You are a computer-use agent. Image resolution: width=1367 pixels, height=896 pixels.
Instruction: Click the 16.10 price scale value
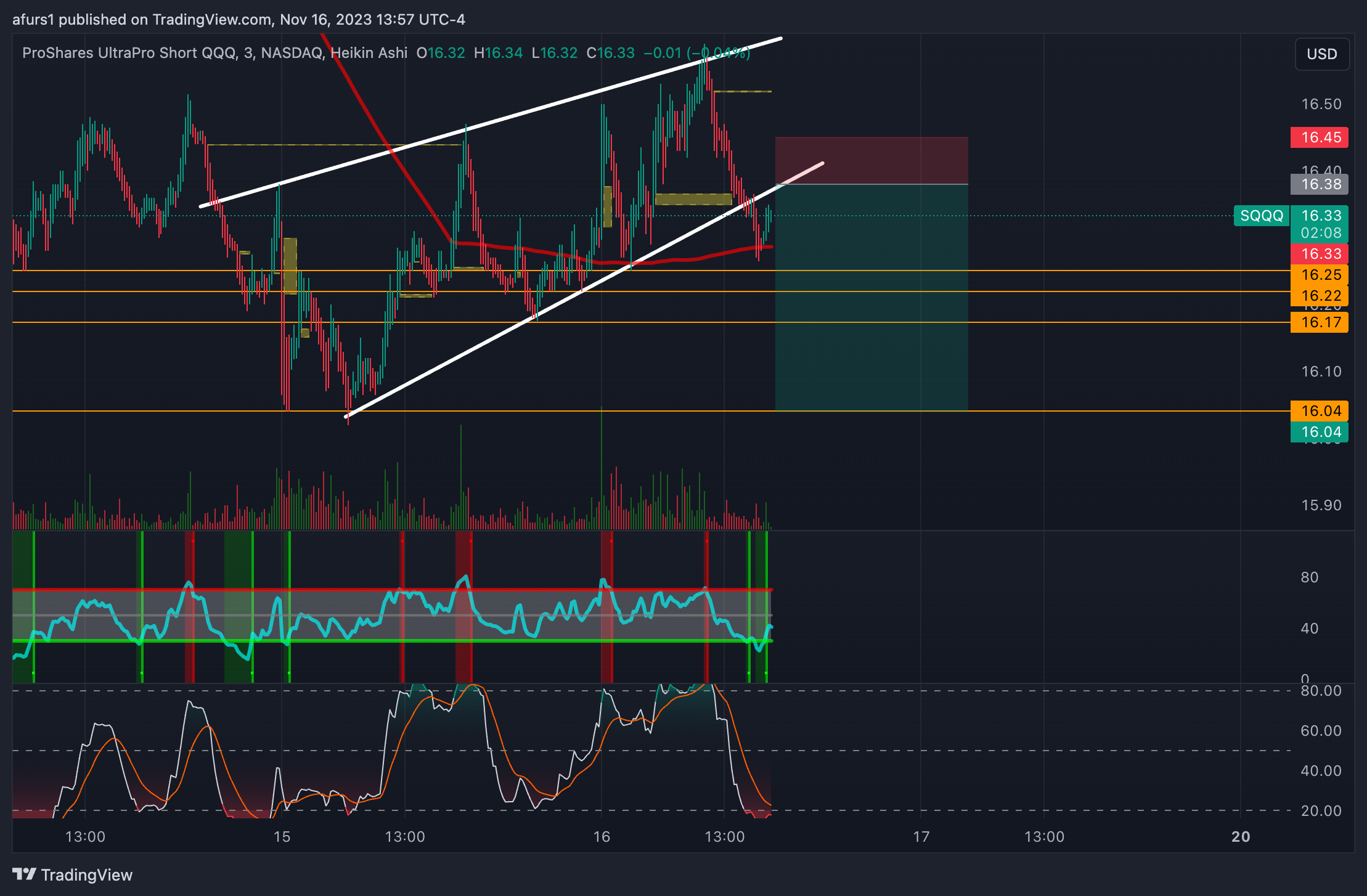tap(1321, 372)
